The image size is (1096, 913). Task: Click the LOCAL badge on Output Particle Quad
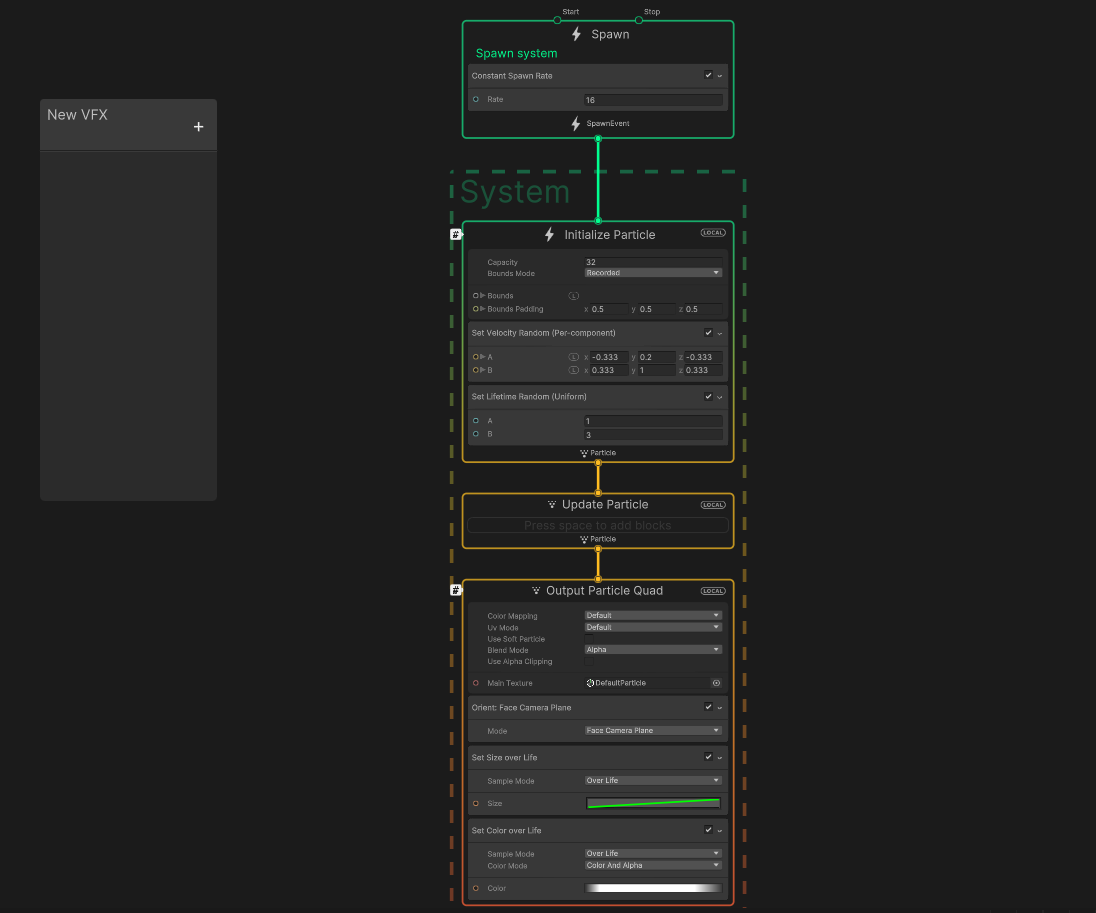[712, 590]
